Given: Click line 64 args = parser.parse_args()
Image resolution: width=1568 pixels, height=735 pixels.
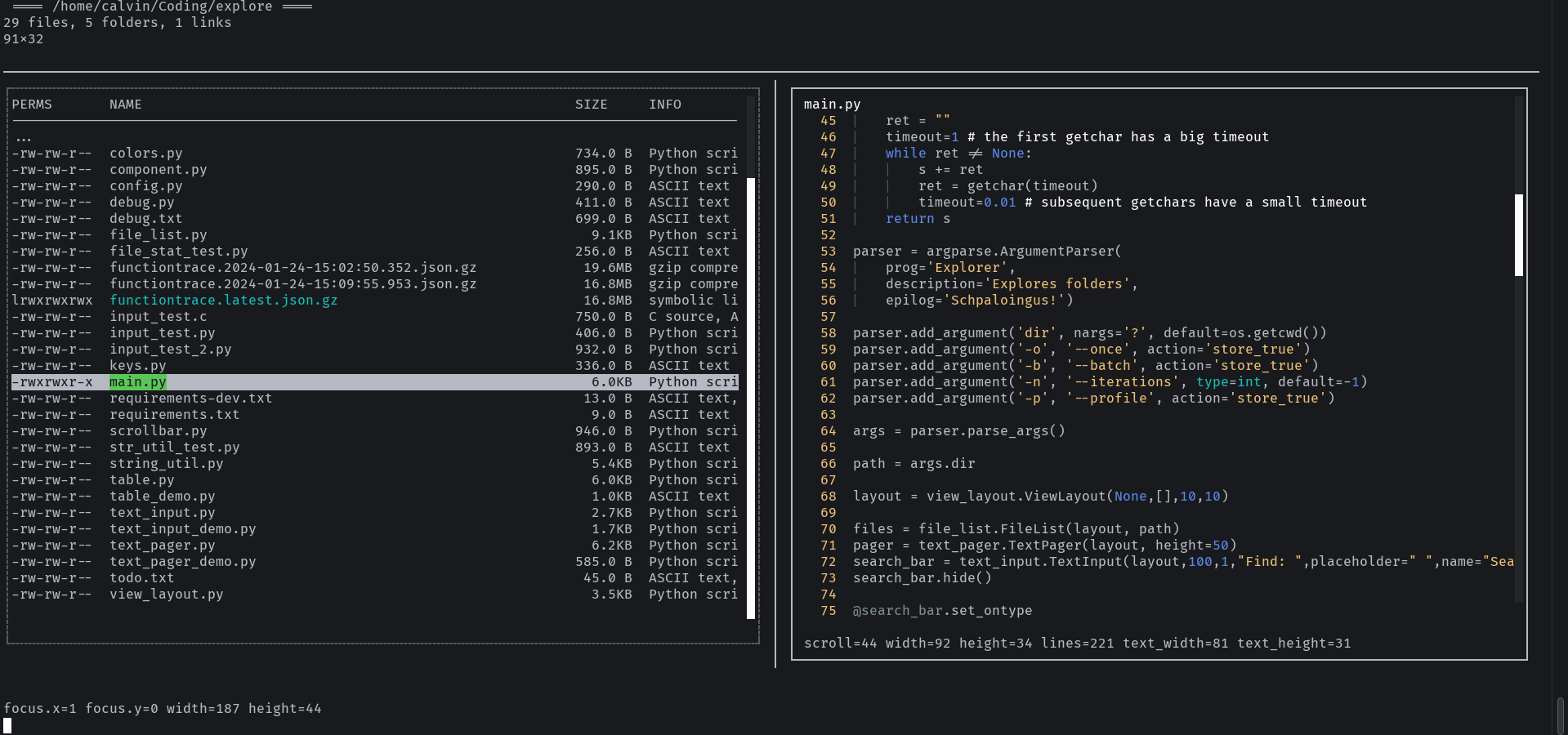Looking at the screenshot, I should tap(959, 431).
